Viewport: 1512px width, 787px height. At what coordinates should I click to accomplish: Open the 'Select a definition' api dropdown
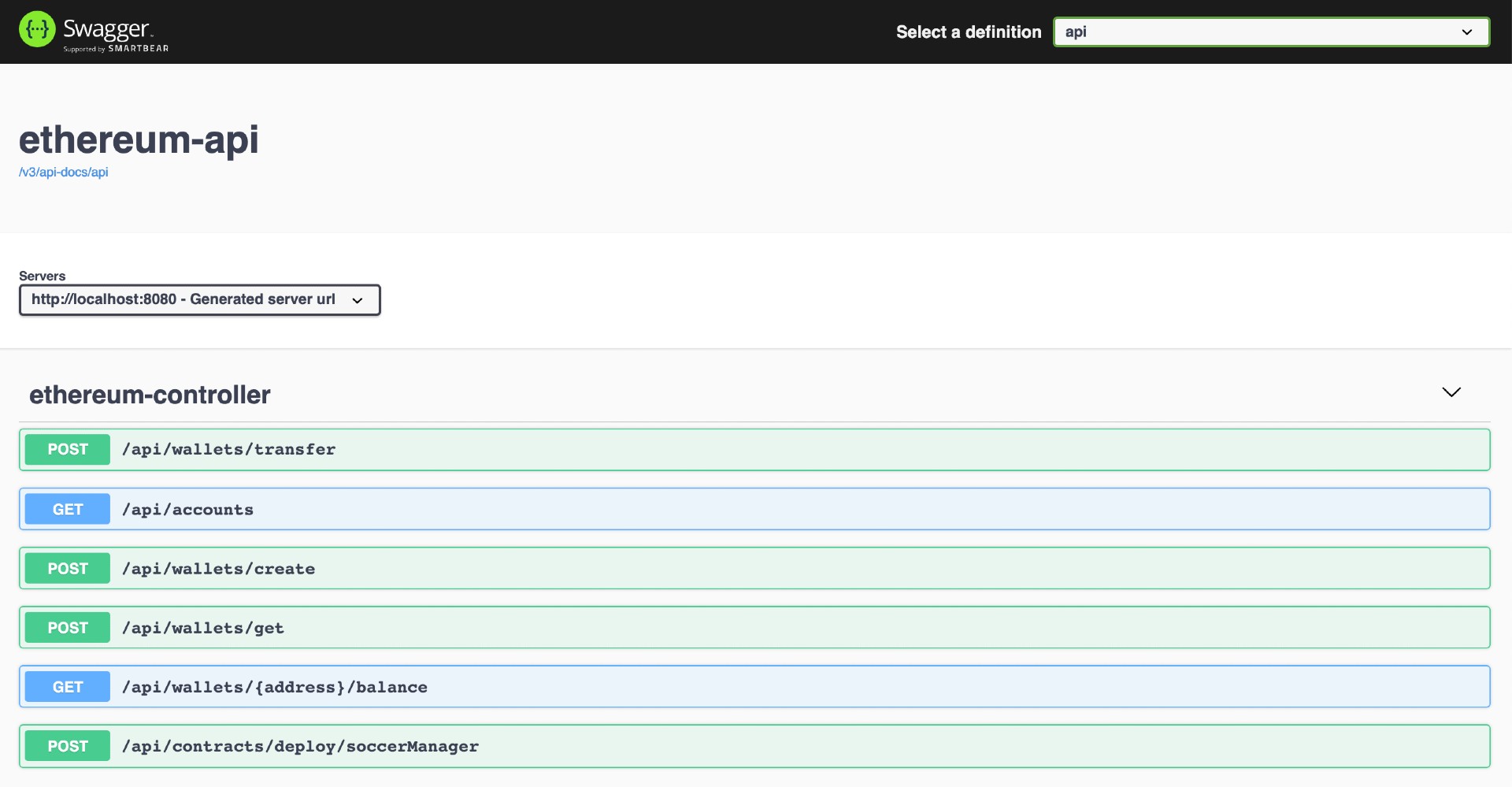tap(1271, 32)
